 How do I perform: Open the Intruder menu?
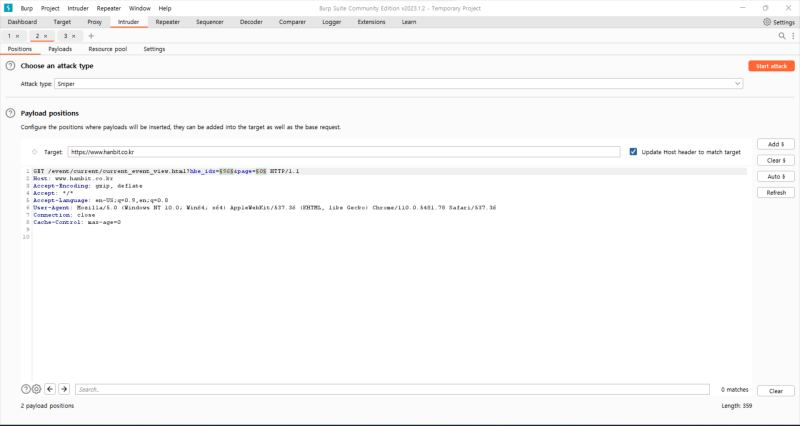coord(78,8)
